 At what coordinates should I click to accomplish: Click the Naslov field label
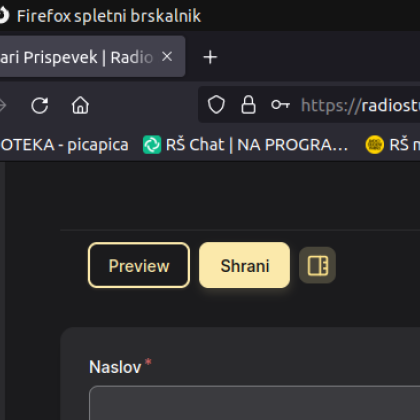tap(115, 367)
